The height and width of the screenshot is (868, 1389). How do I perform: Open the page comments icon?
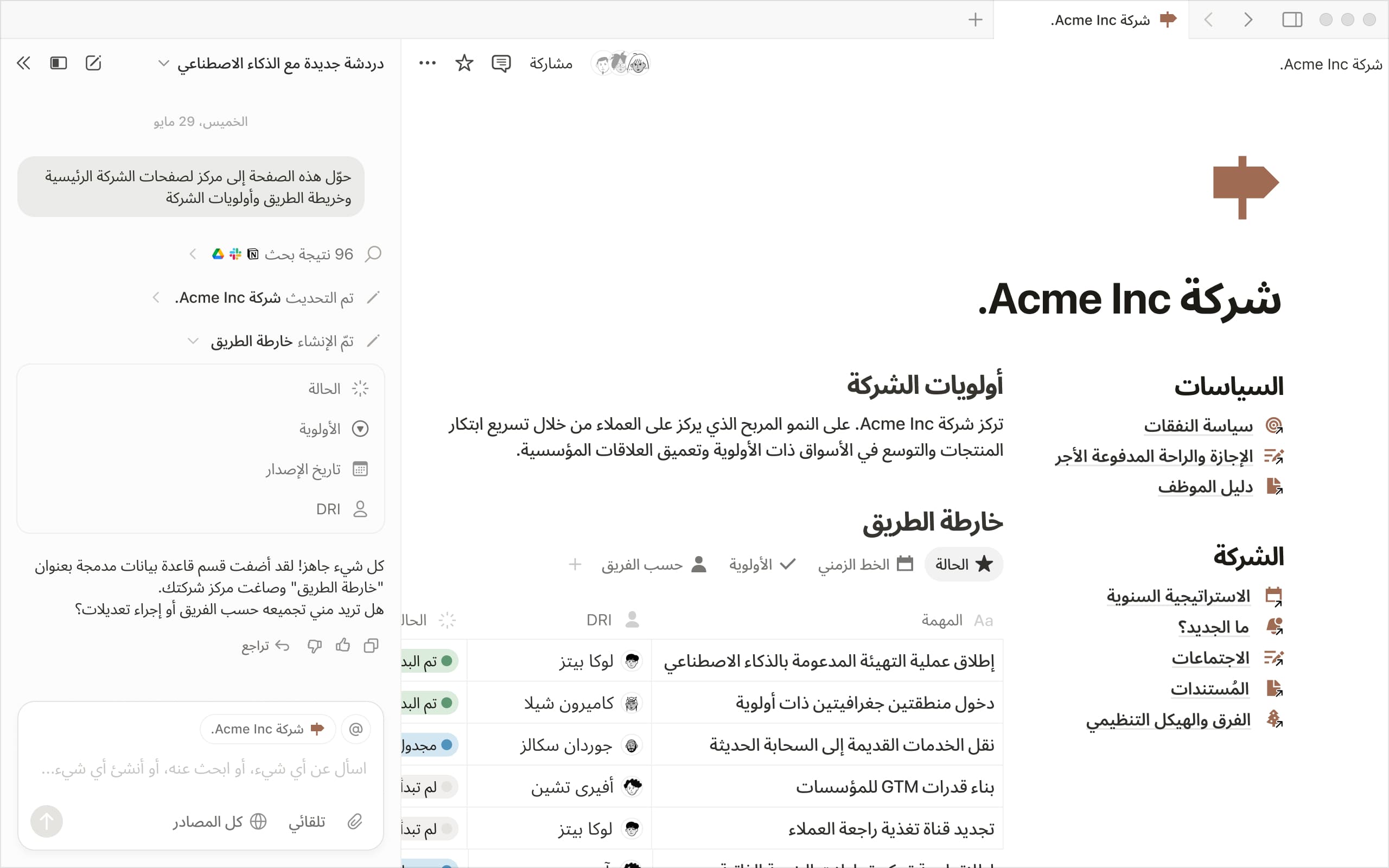pos(500,63)
